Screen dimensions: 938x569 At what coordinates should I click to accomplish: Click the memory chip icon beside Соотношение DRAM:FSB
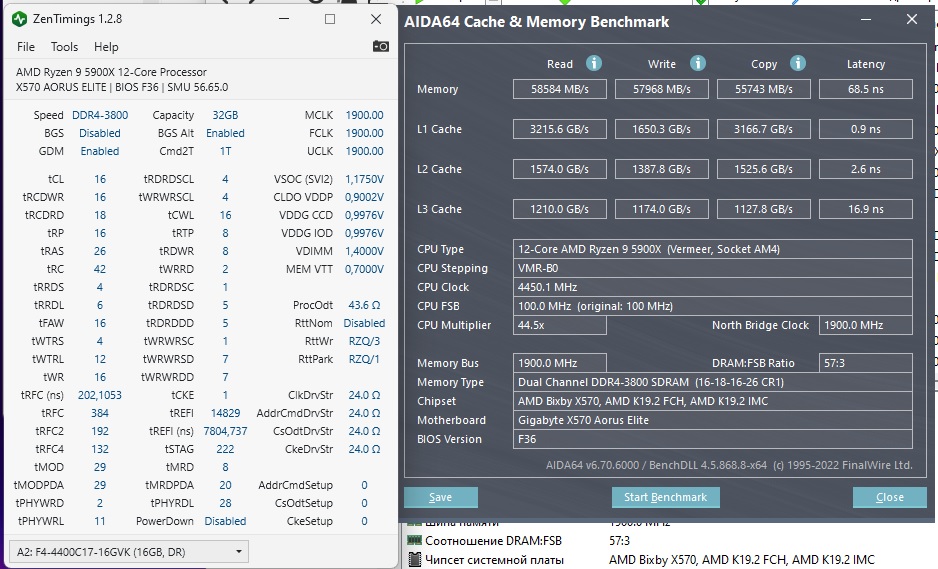click(414, 541)
